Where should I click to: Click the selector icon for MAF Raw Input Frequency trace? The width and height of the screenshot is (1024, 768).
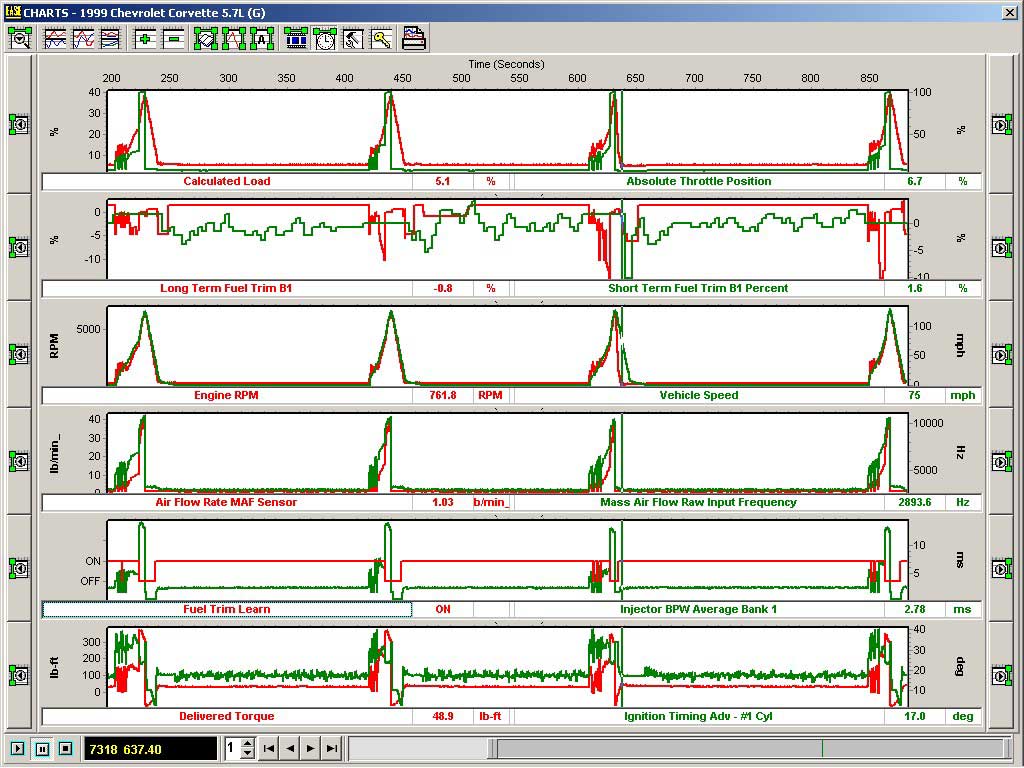tap(1002, 462)
